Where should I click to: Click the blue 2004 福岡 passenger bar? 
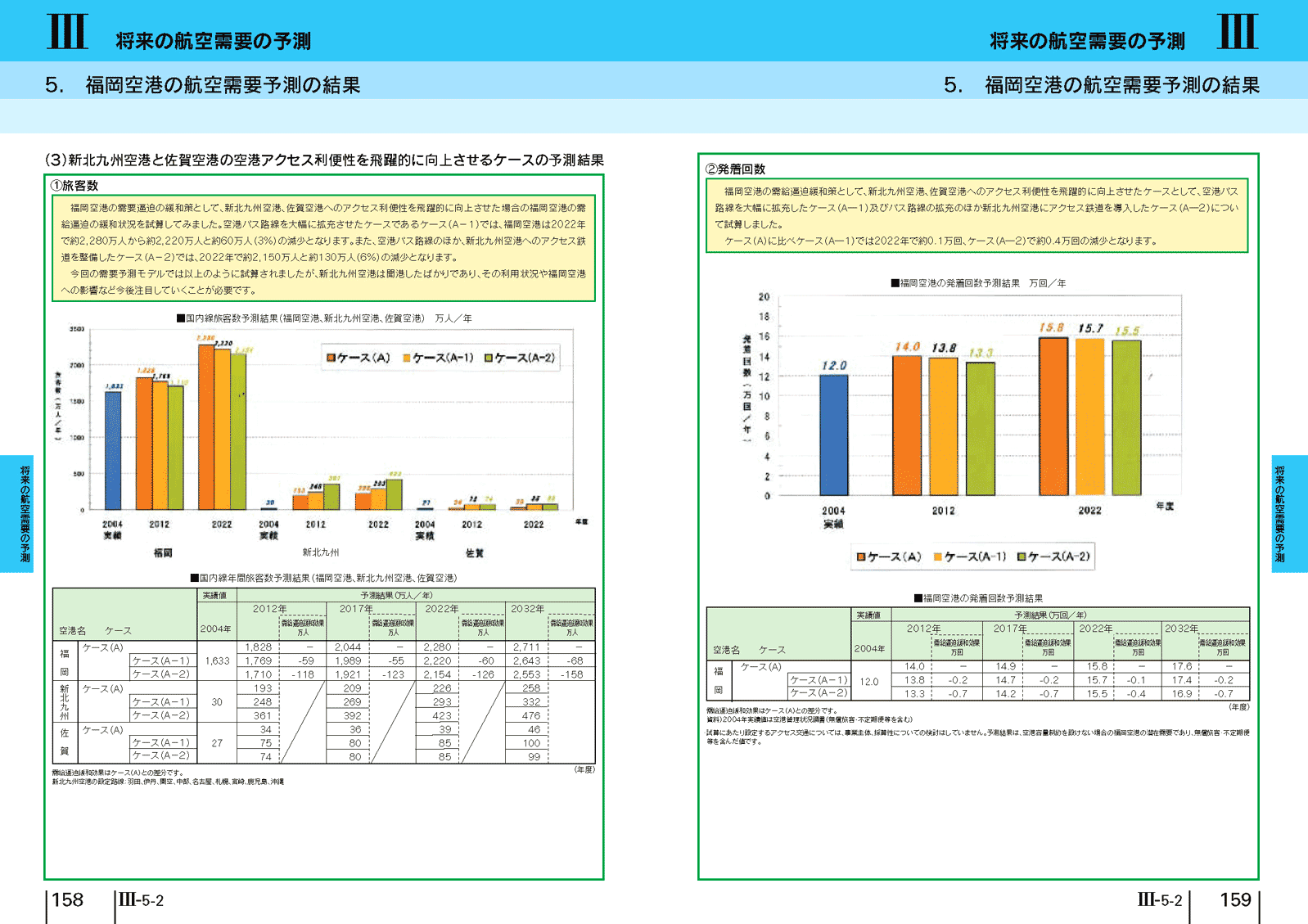pyautogui.click(x=113, y=450)
